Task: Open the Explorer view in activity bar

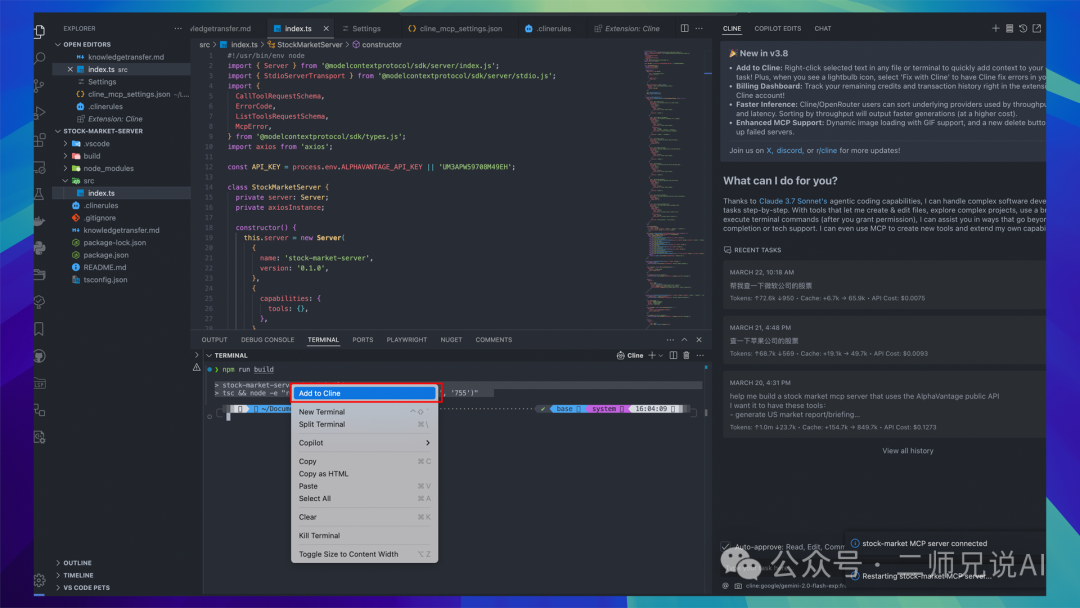Action: (x=40, y=31)
